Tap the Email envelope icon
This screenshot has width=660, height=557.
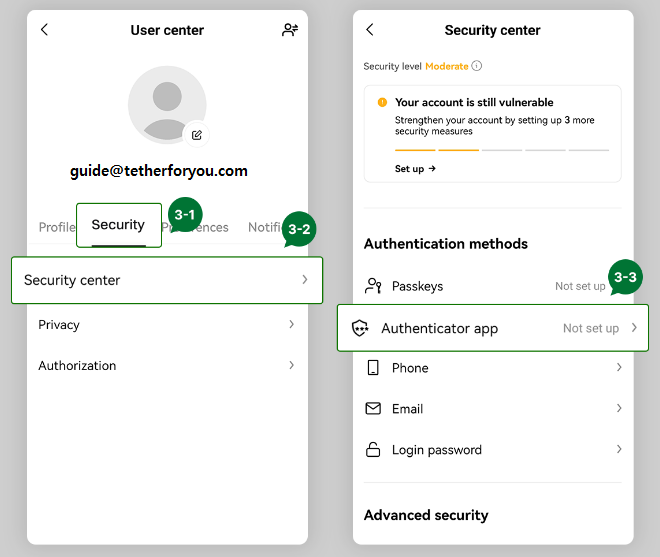click(373, 409)
